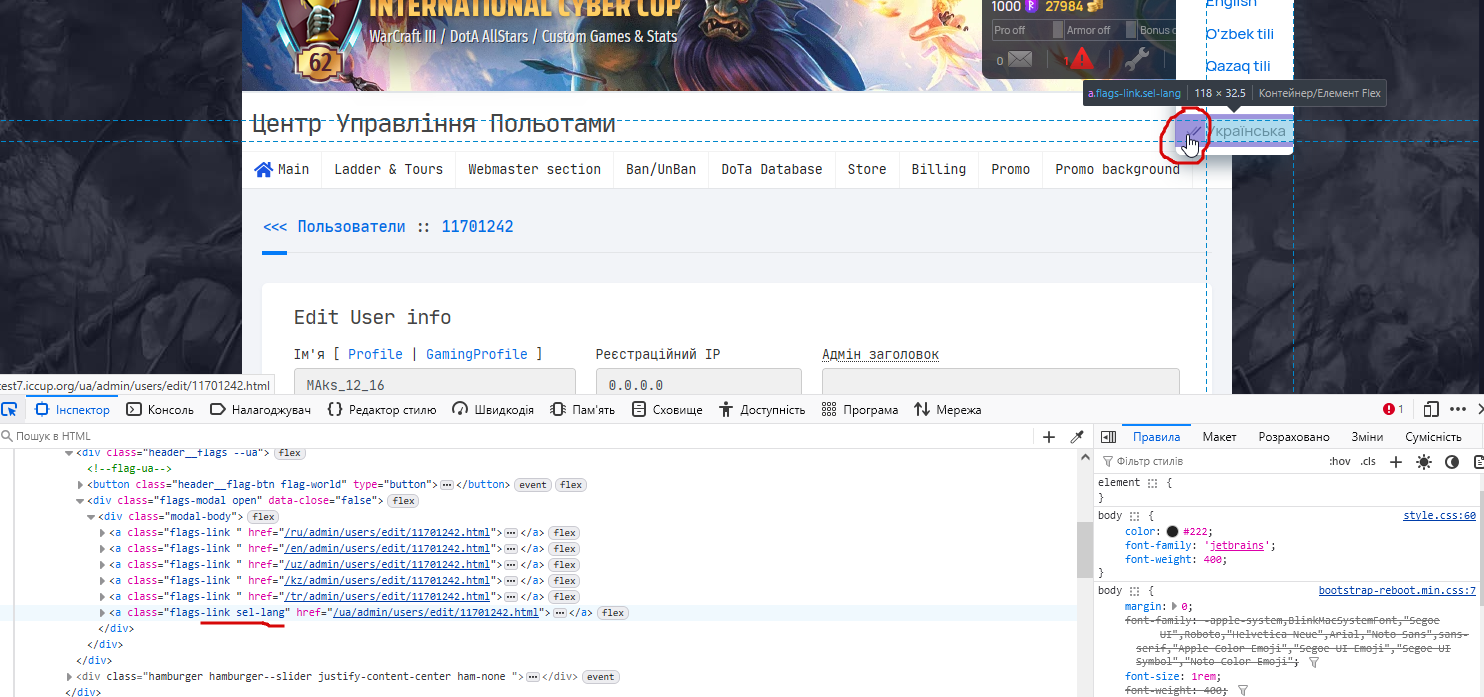The image size is (1484, 697).
Task: Expand the margin shorthand arrow in rules
Action: tap(1173, 607)
